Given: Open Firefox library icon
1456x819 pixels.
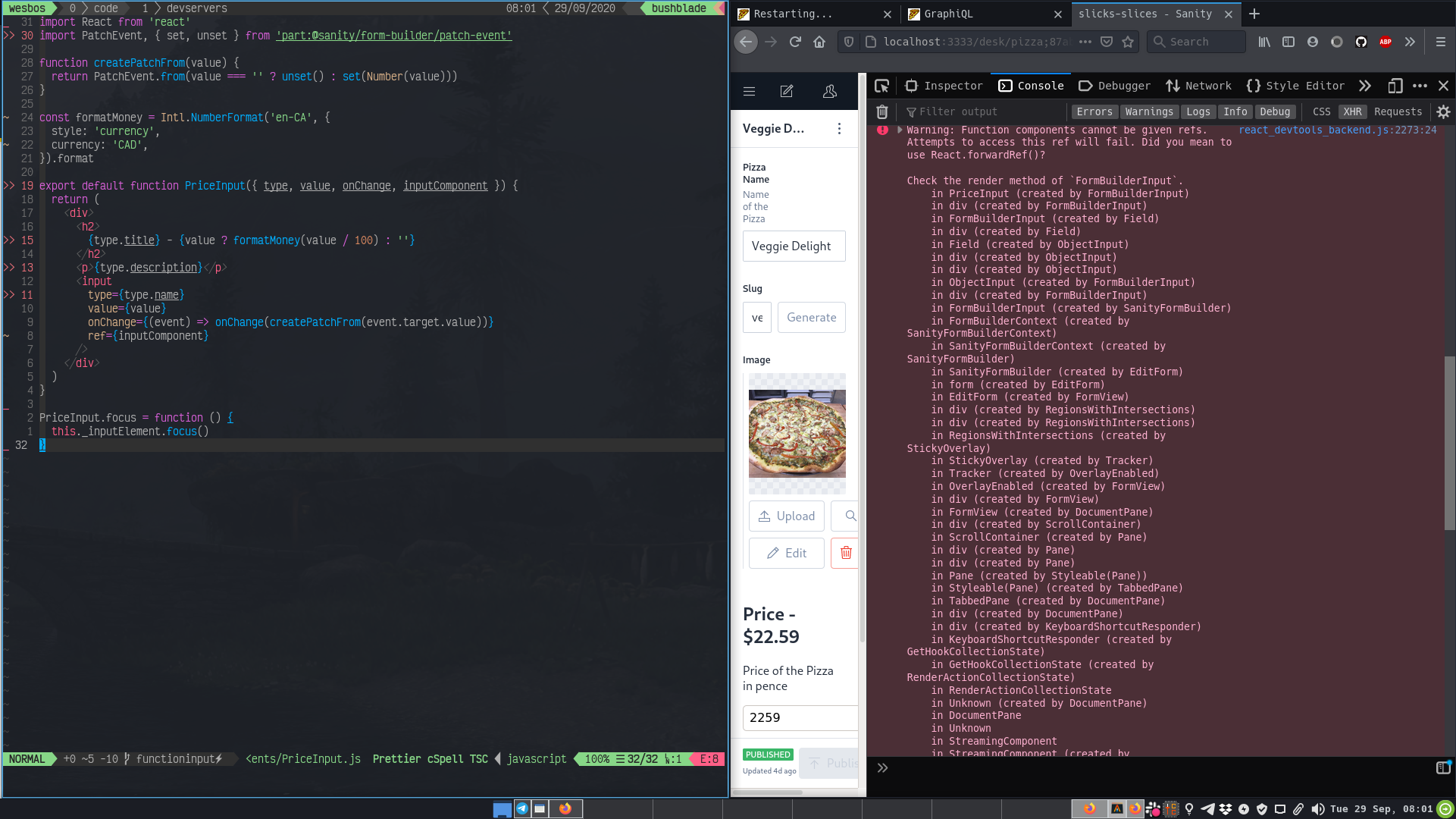Looking at the screenshot, I should pyautogui.click(x=1264, y=42).
